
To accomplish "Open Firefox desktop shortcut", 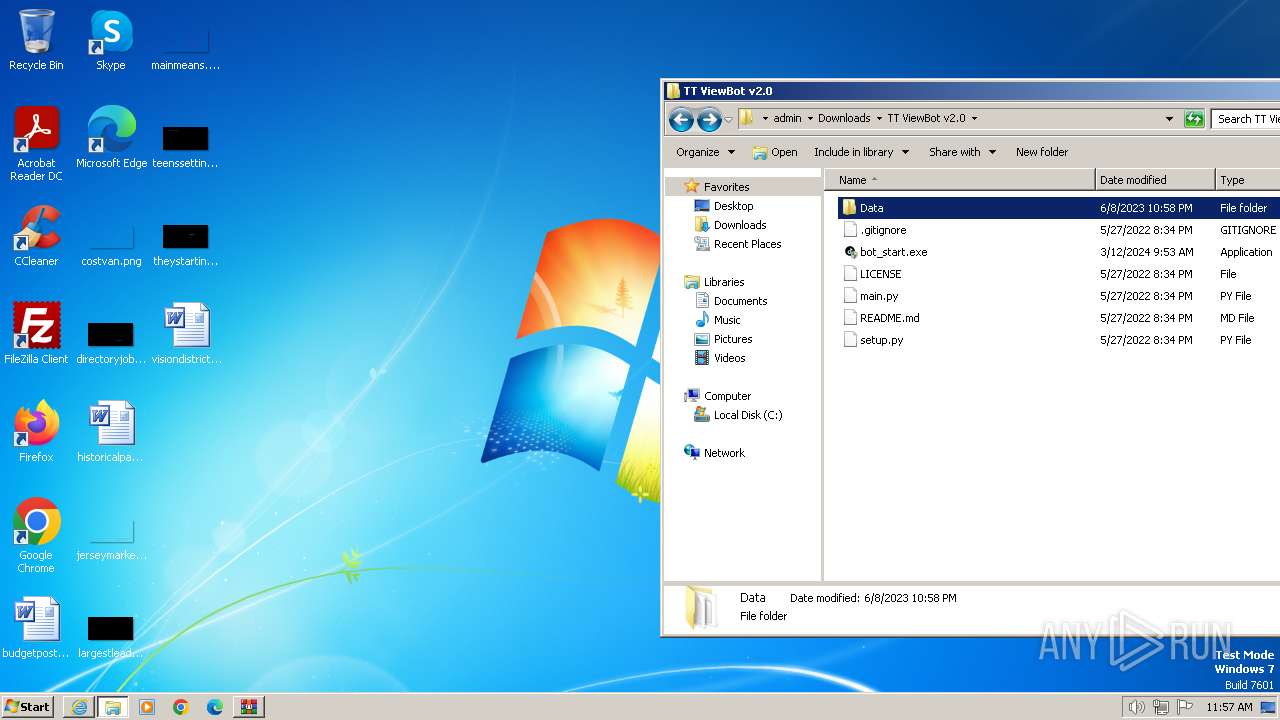I will coord(36,432).
